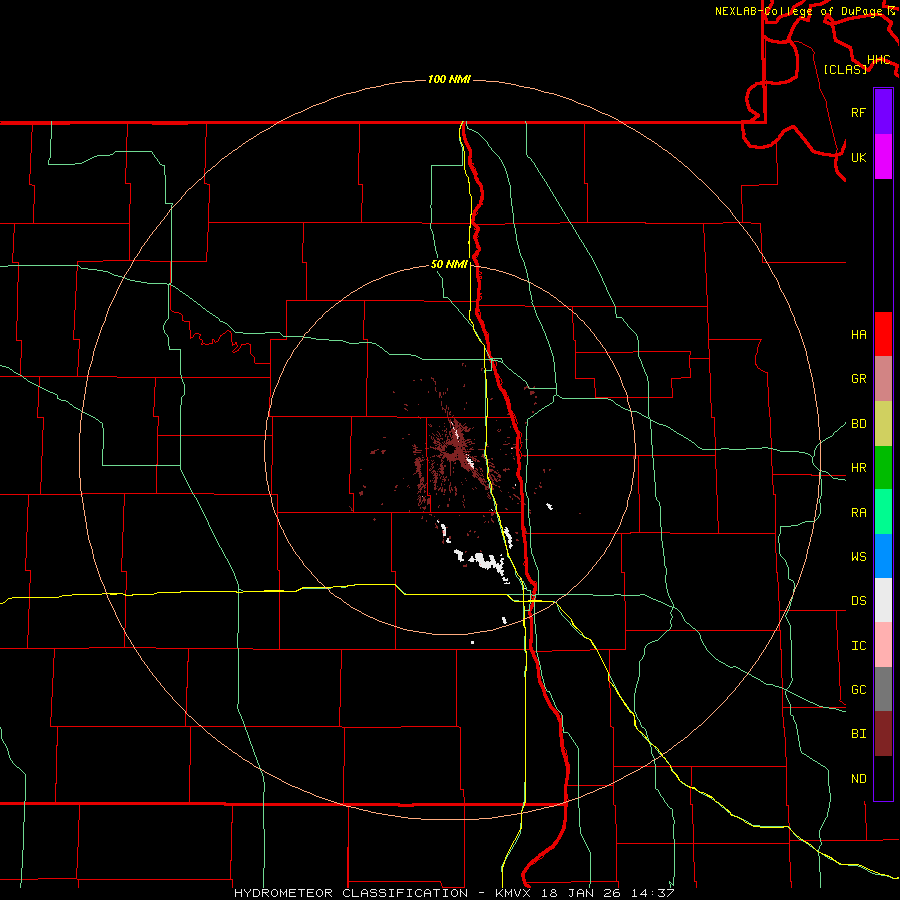This screenshot has height=900, width=900.
Task: Click the mint green RA swatch
Action: 883,511
